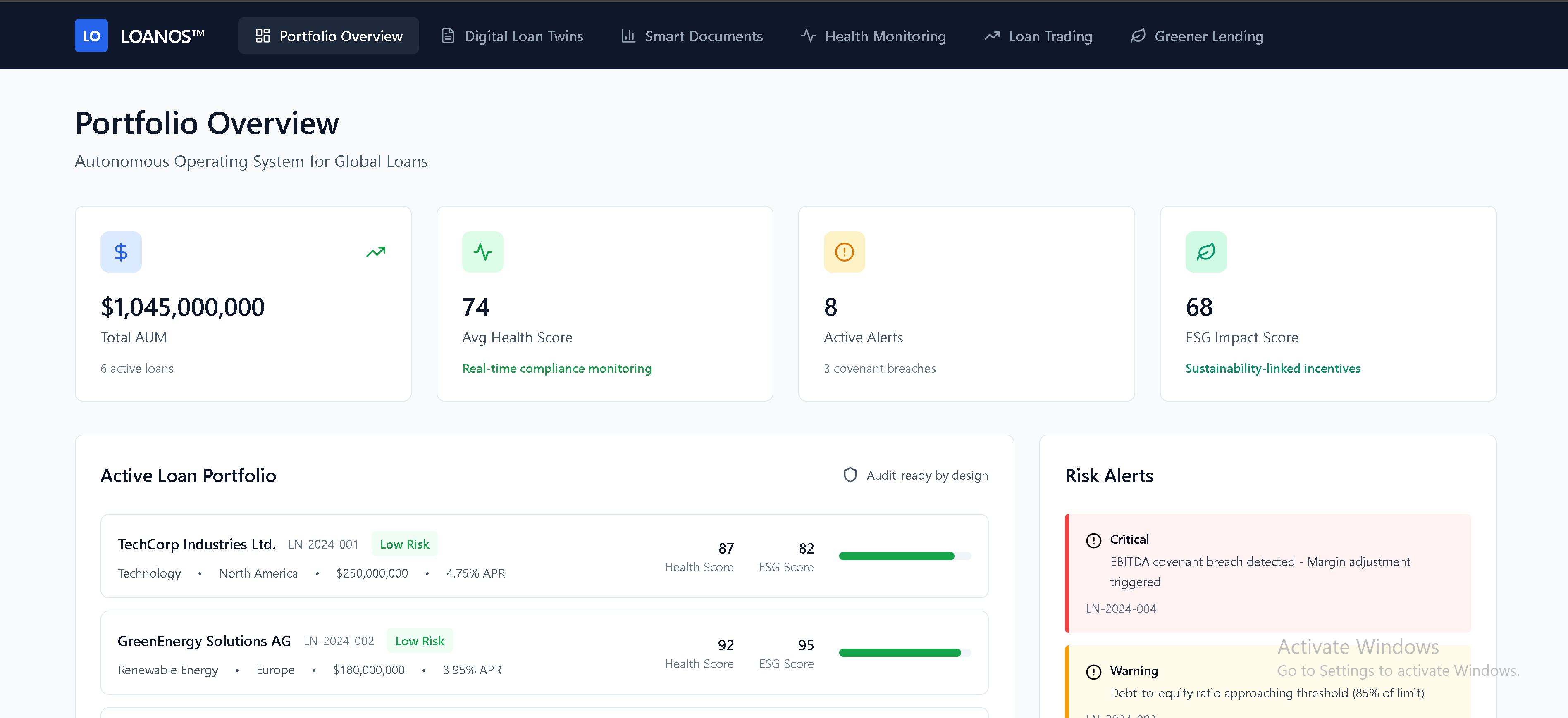The height and width of the screenshot is (718, 1568).
Task: Navigate to Greener Lending tab
Action: (x=1197, y=36)
